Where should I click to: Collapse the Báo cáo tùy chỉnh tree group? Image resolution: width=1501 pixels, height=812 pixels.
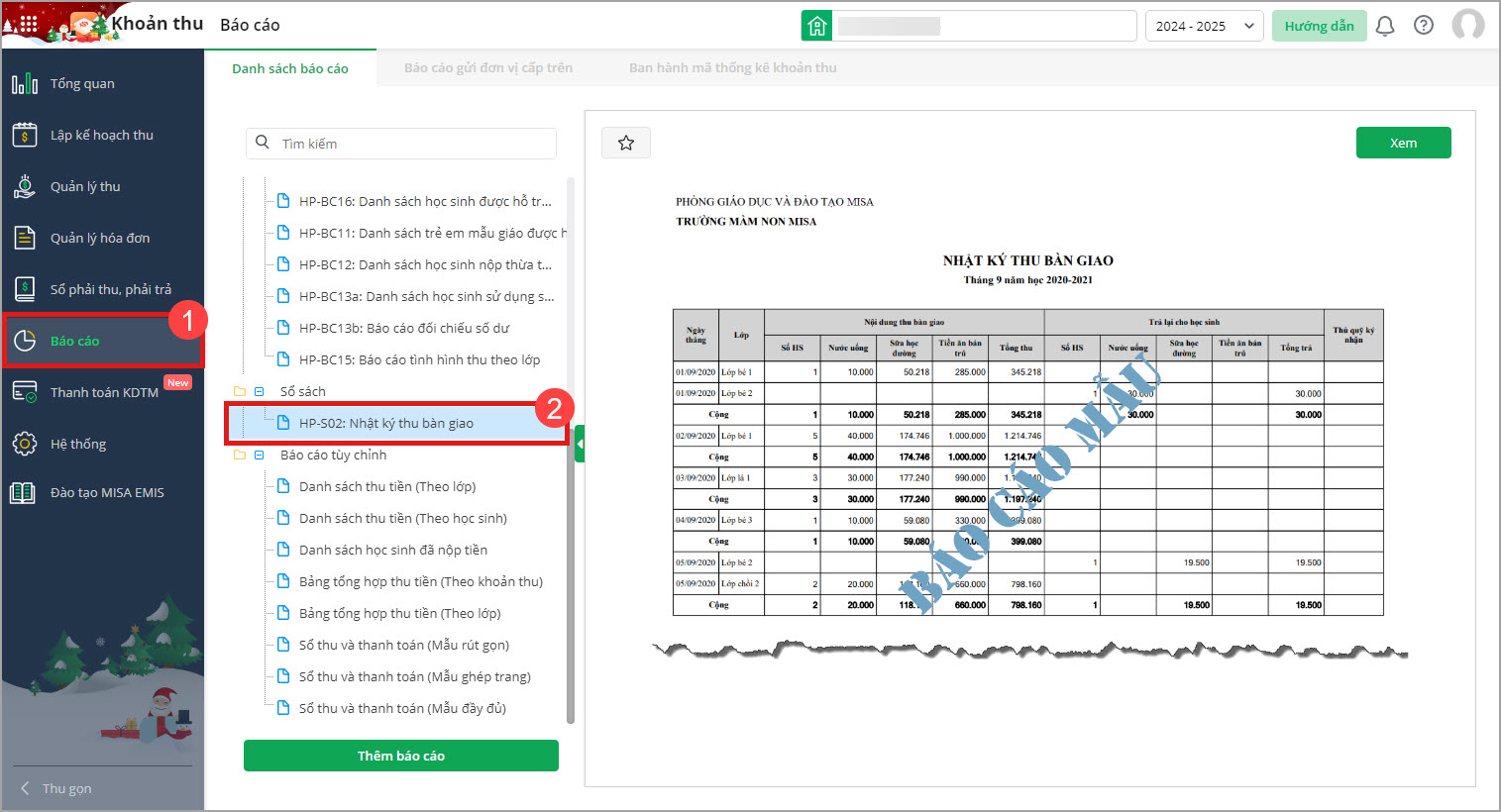pyautogui.click(x=260, y=455)
